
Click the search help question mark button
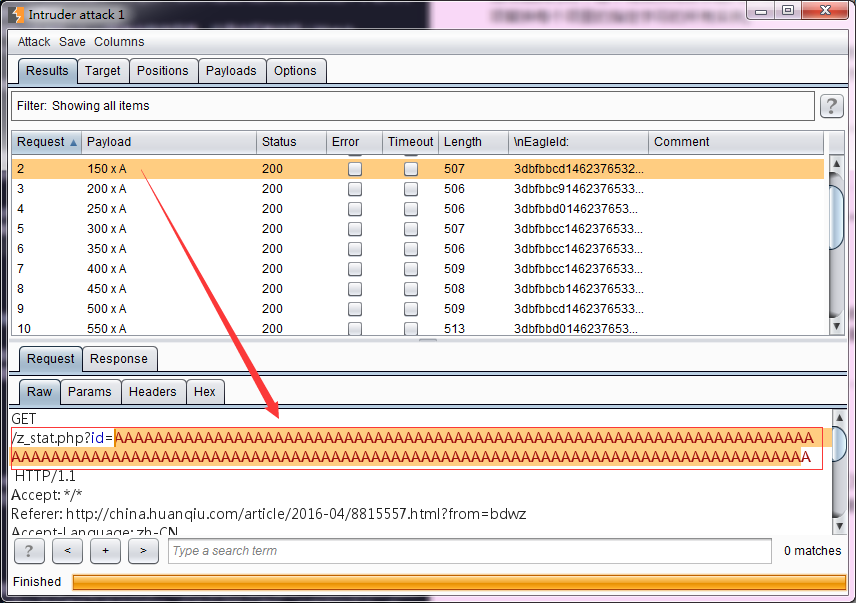click(28, 551)
